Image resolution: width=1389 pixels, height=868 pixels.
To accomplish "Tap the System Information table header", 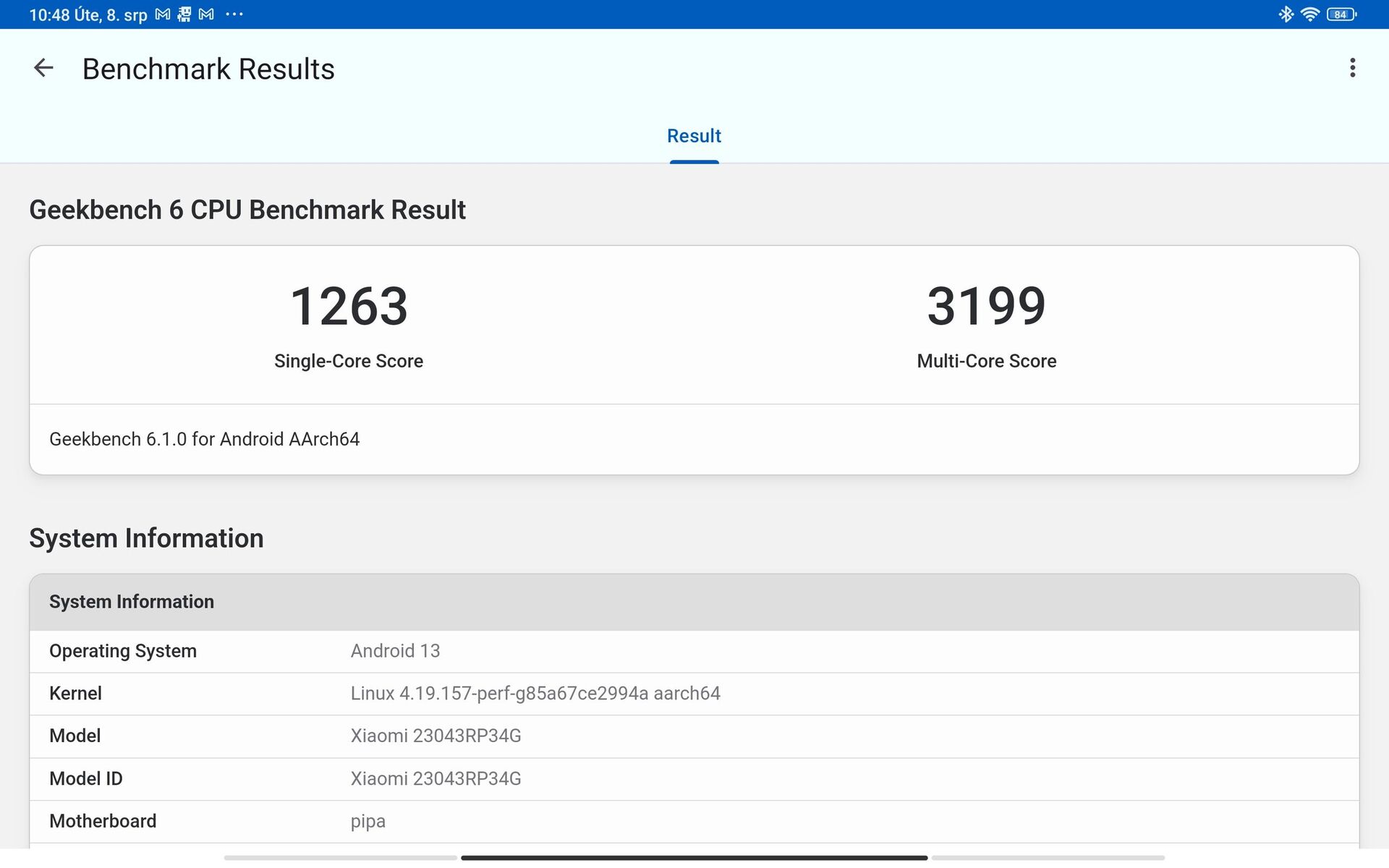I will 694,602.
